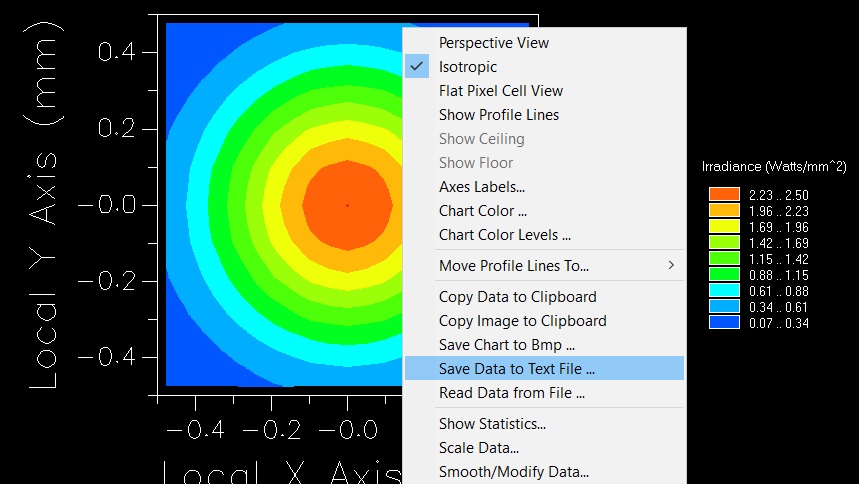Save Chart to Bmp file
859x484 pixels.
[x=544, y=345]
